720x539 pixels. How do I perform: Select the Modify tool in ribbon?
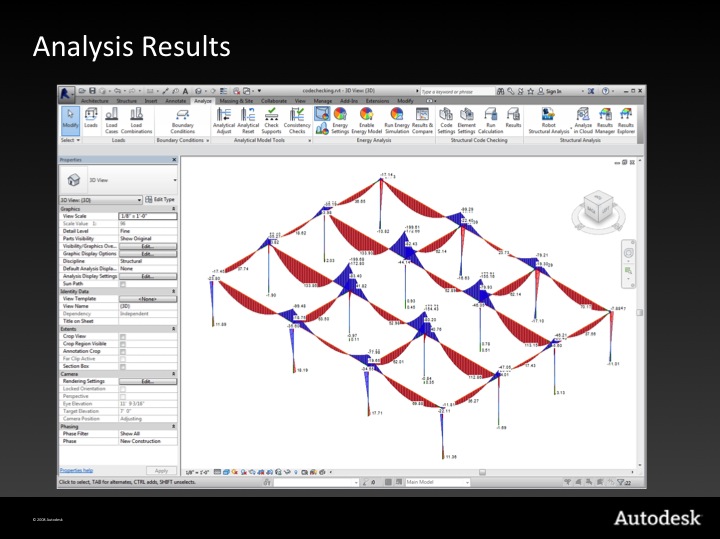point(70,120)
